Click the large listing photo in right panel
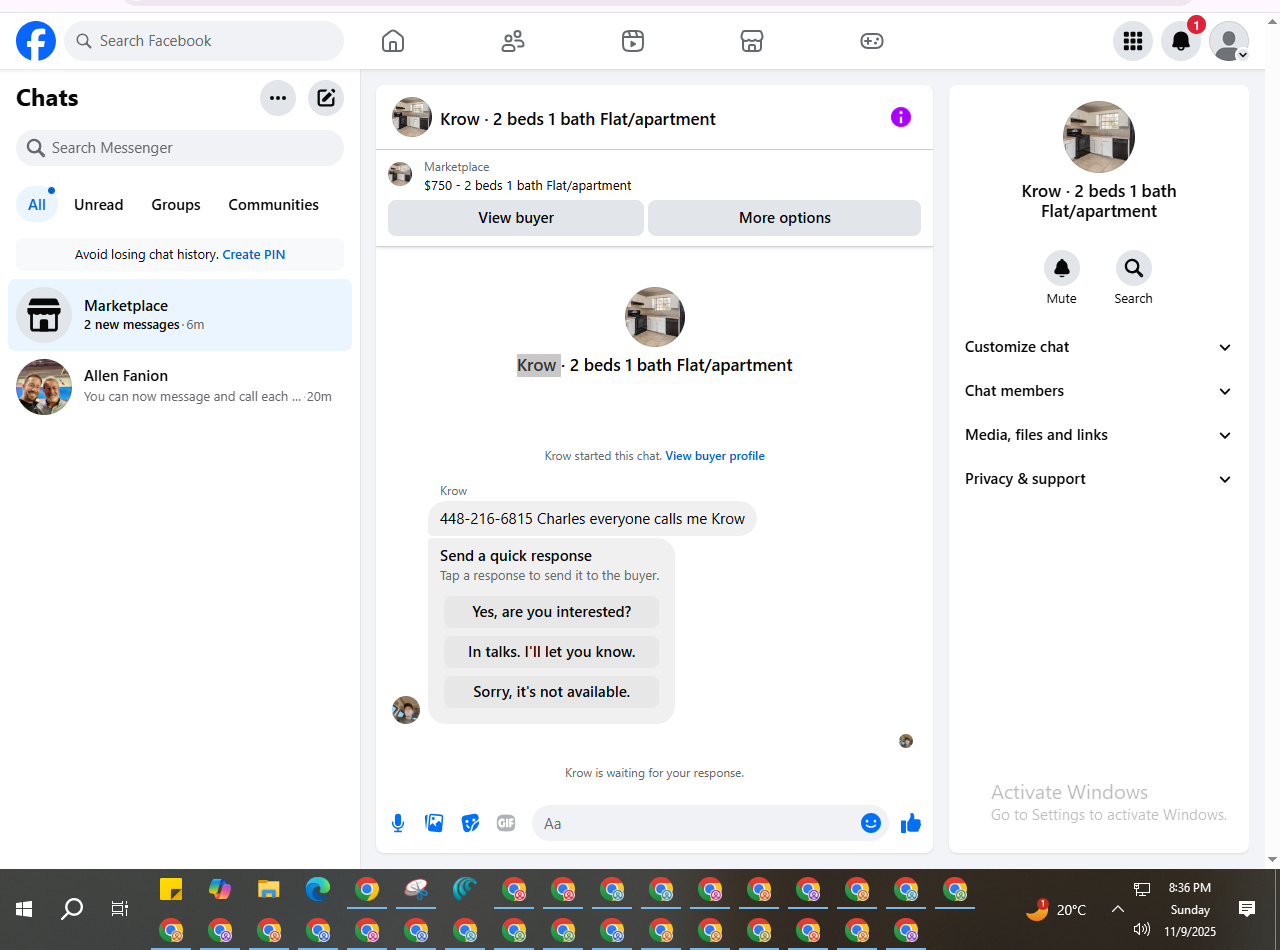1280x950 pixels. point(1099,137)
